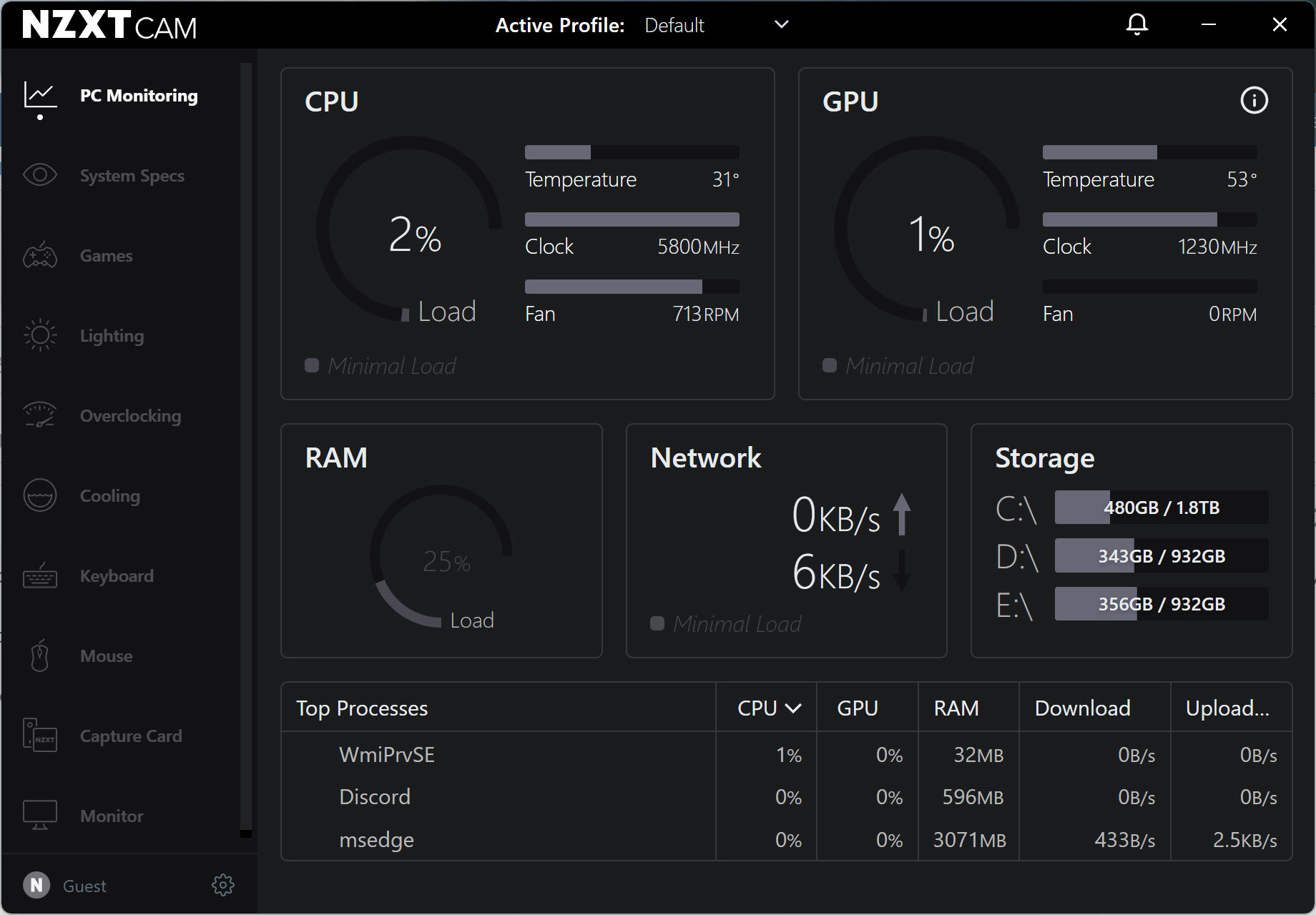Click the Games controller icon
1316x915 pixels.
(40, 255)
